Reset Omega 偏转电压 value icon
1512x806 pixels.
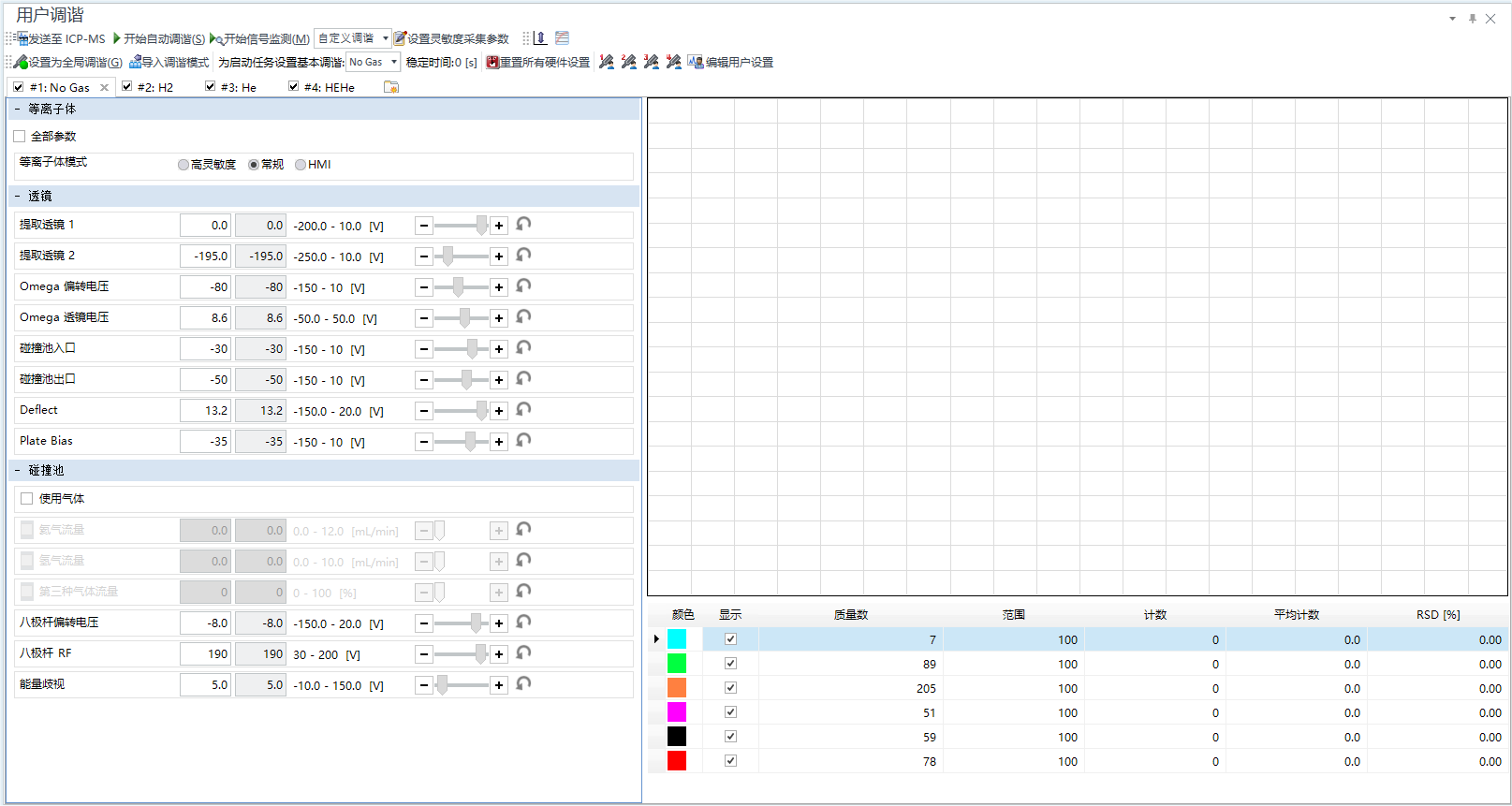(523, 286)
